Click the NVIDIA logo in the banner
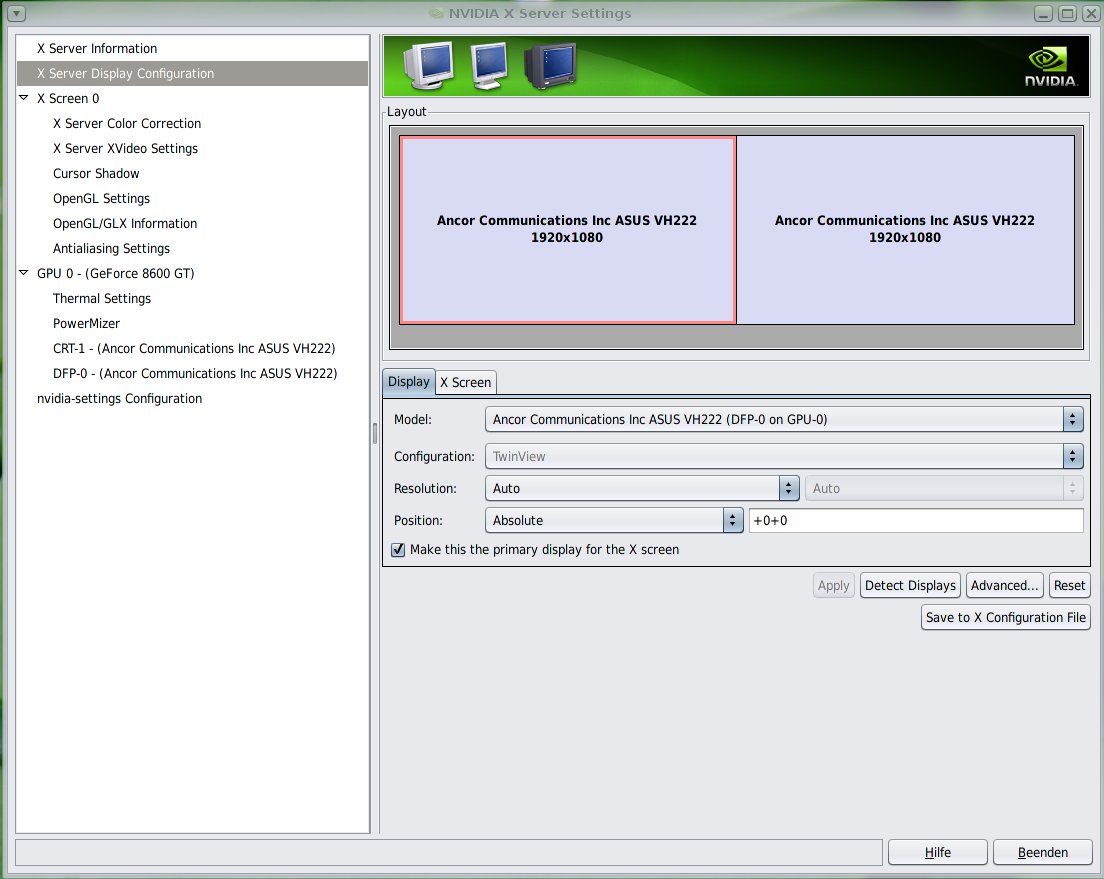The image size is (1104, 879). coord(1049,64)
